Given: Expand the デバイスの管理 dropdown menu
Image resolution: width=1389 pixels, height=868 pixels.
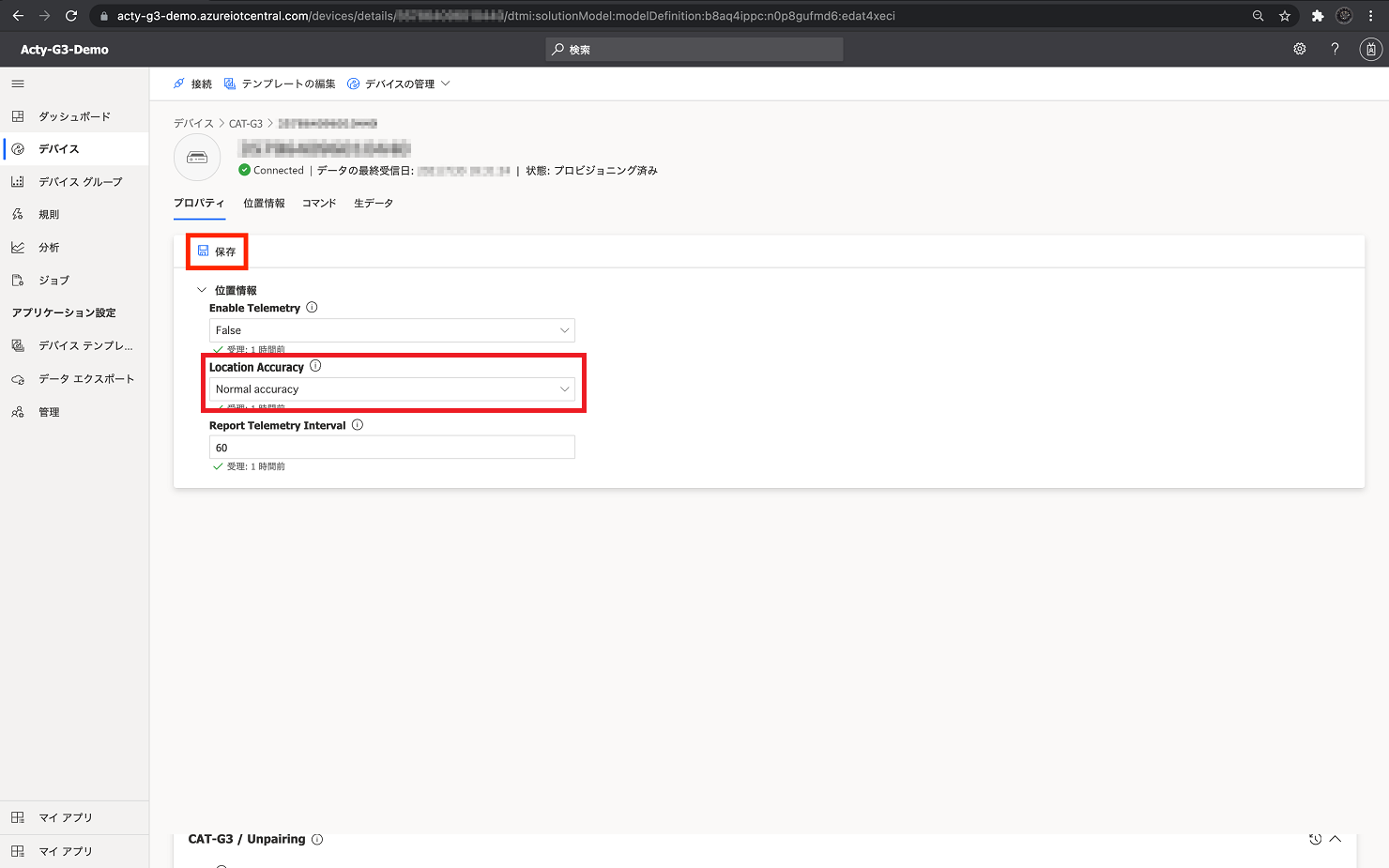Looking at the screenshot, I should (x=399, y=84).
